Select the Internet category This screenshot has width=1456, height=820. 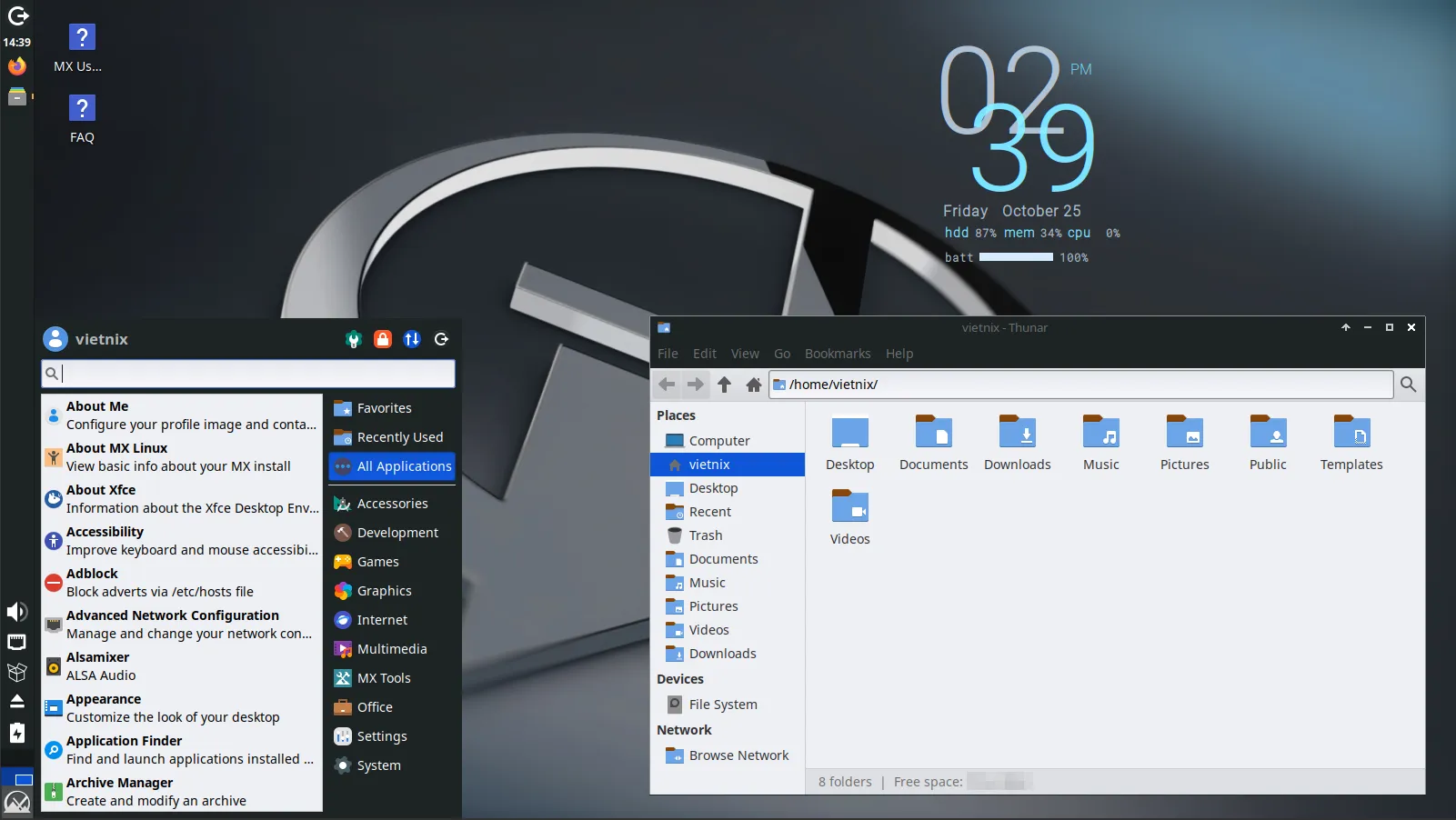coord(392,620)
